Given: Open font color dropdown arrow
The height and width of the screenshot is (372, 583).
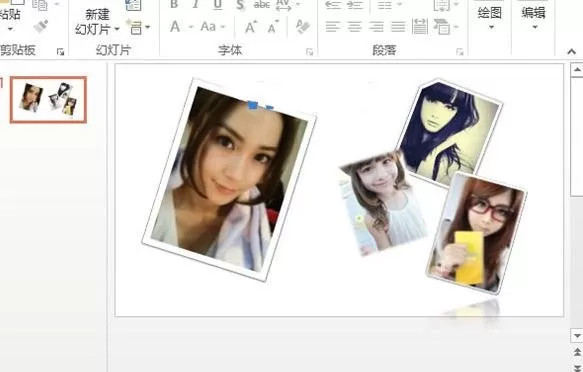Looking at the screenshot, I should click(191, 27).
